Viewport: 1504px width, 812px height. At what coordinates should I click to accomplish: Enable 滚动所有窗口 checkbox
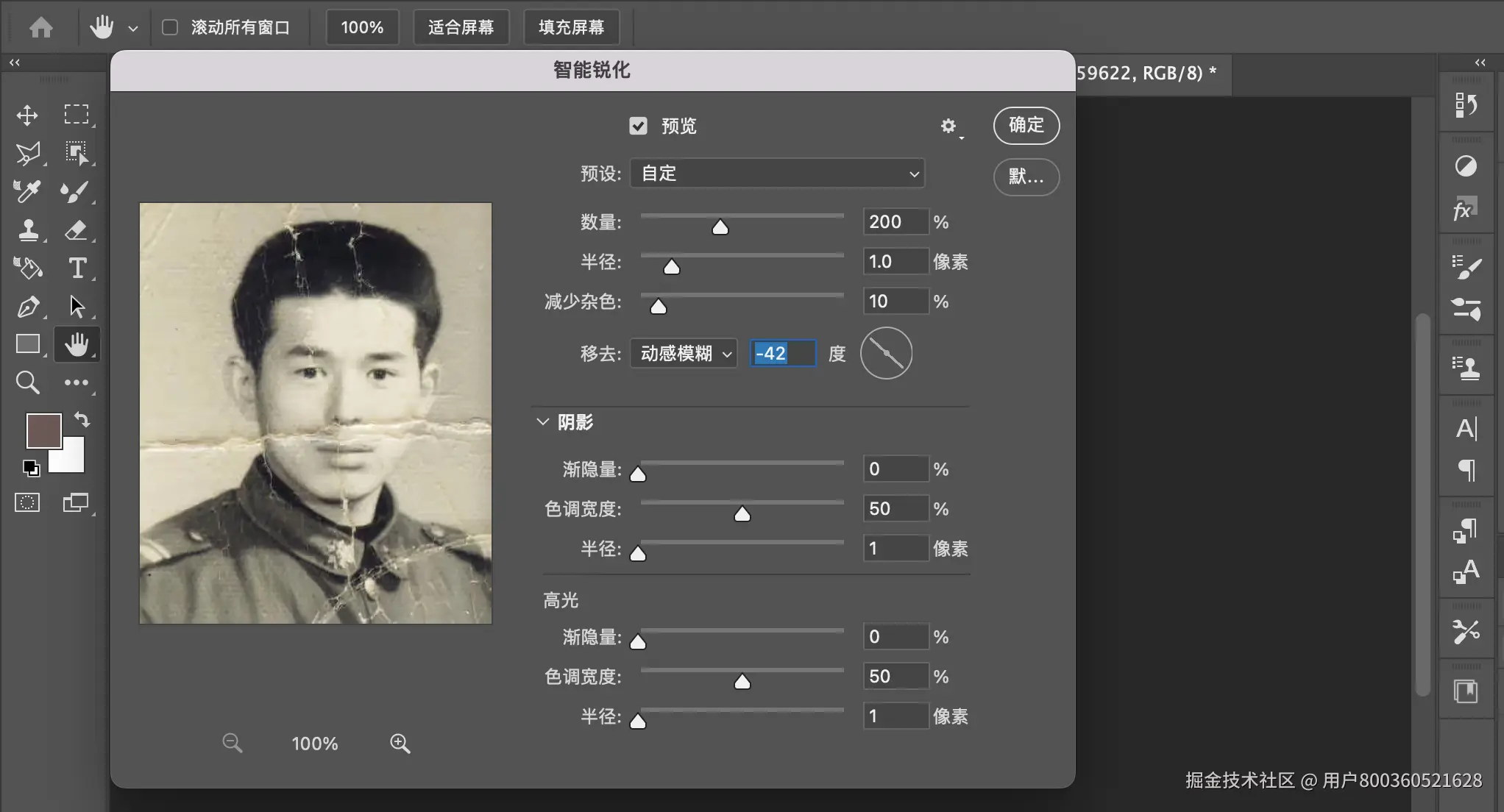click(x=170, y=27)
